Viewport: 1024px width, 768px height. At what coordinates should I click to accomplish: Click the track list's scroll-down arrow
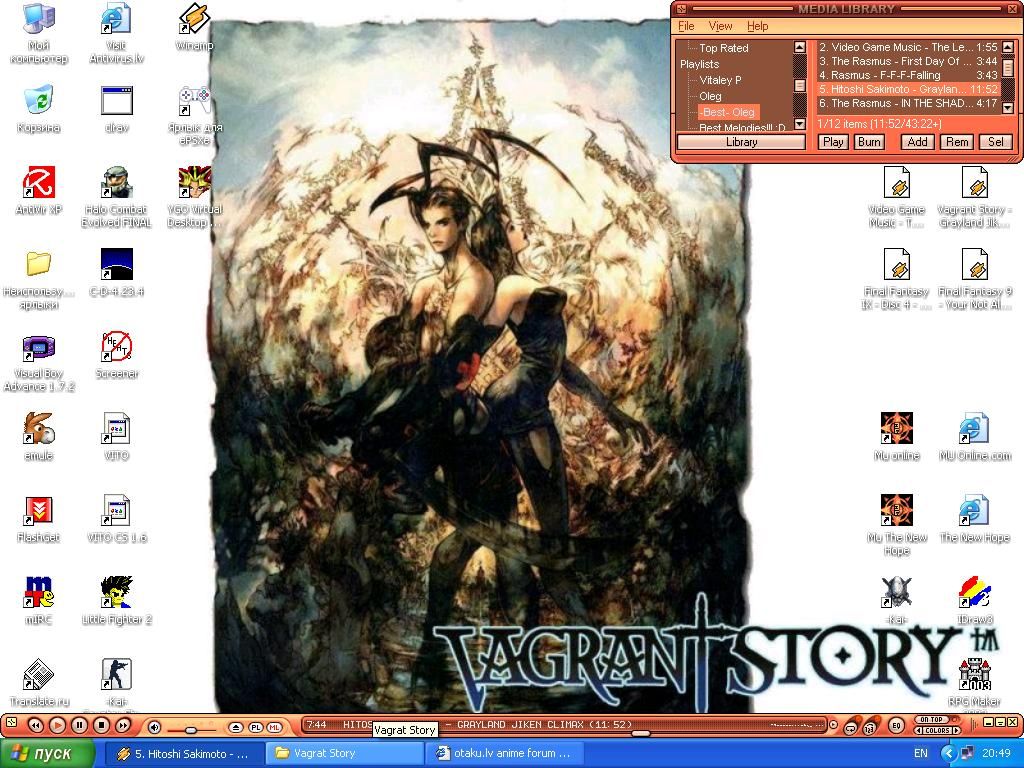[x=1008, y=108]
